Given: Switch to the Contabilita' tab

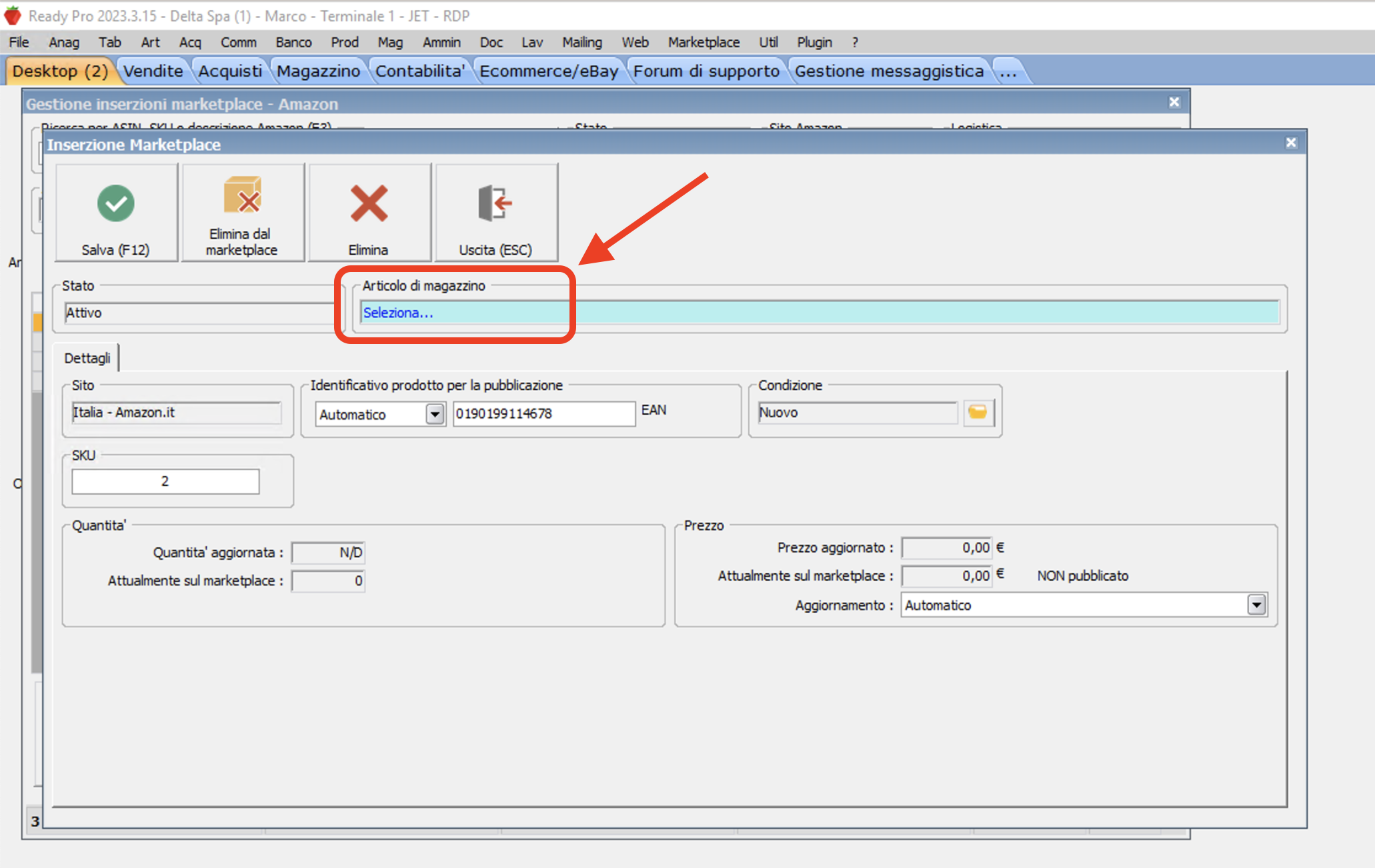Looking at the screenshot, I should pyautogui.click(x=419, y=71).
